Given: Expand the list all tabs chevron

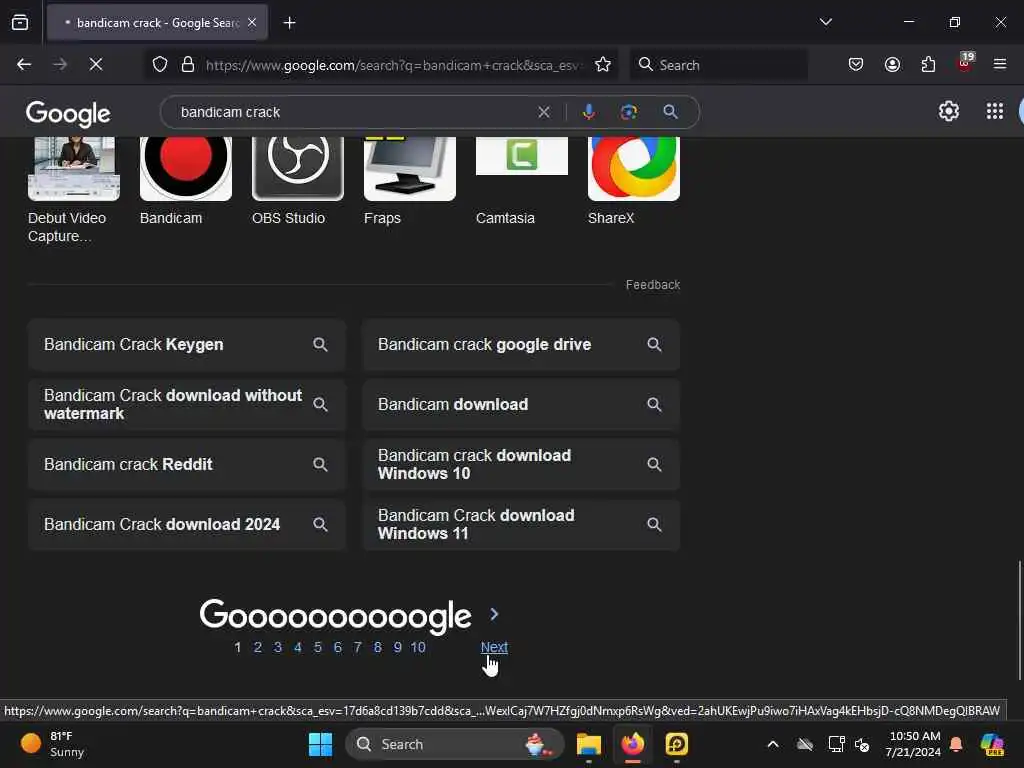Looking at the screenshot, I should point(825,22).
